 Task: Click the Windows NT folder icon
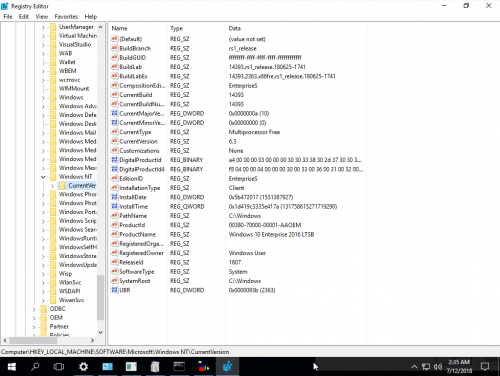[53, 177]
